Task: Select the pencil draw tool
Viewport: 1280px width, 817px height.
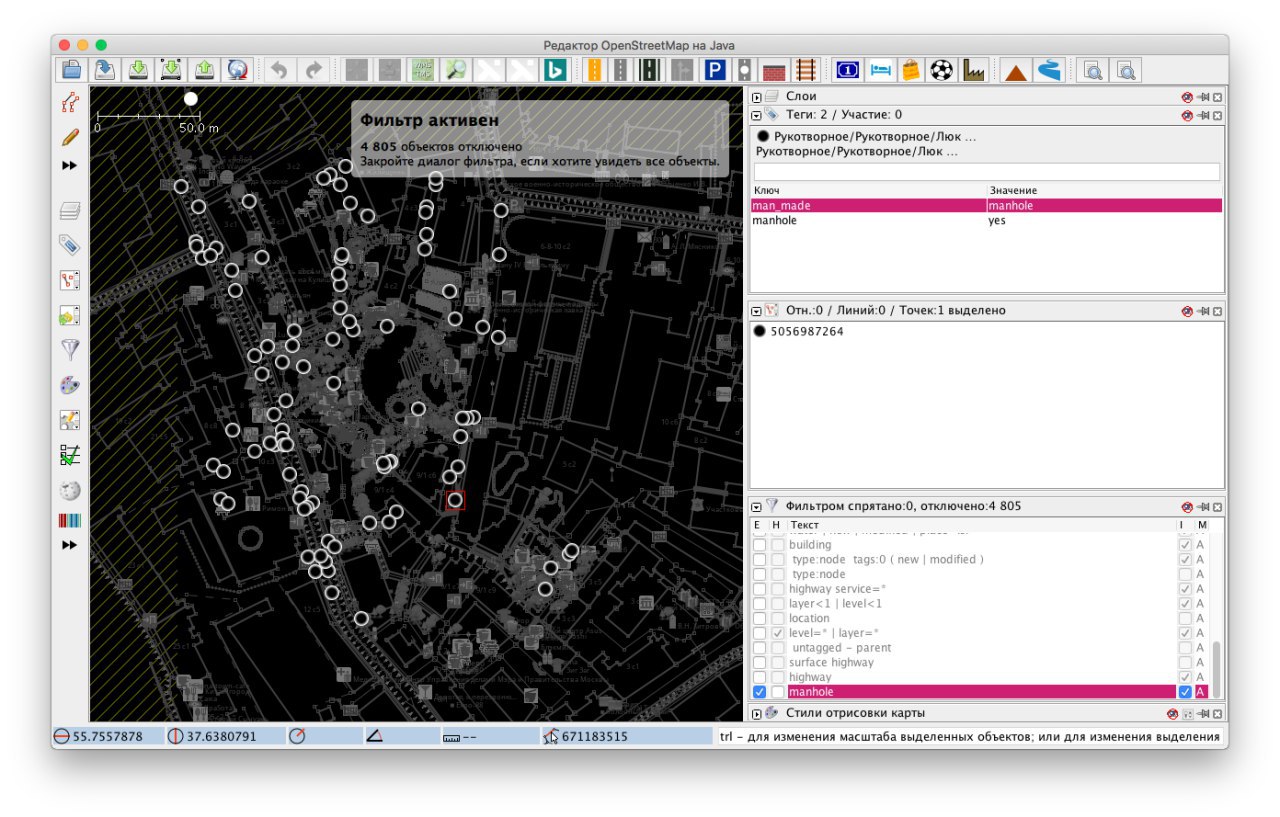Action: [69, 136]
